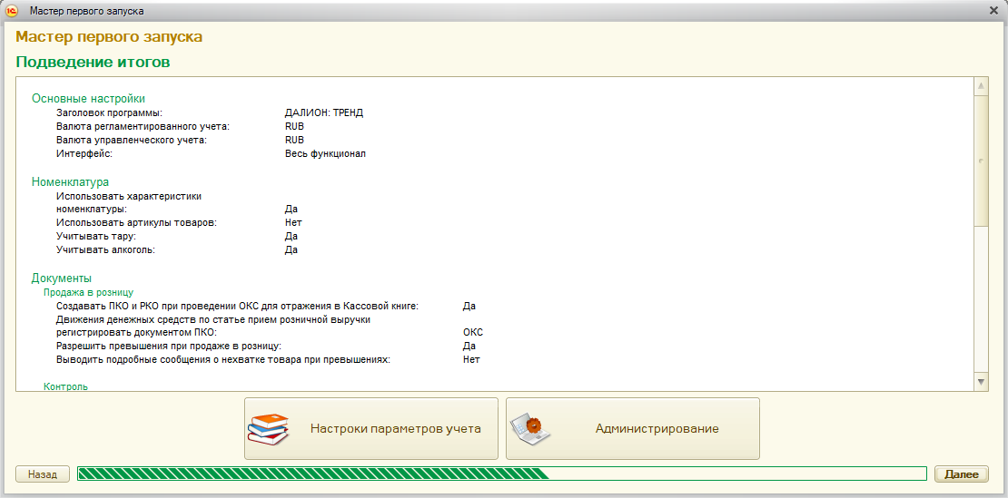Click Да value for Разрешить превышения
The width and height of the screenshot is (1008, 498).
tap(469, 346)
